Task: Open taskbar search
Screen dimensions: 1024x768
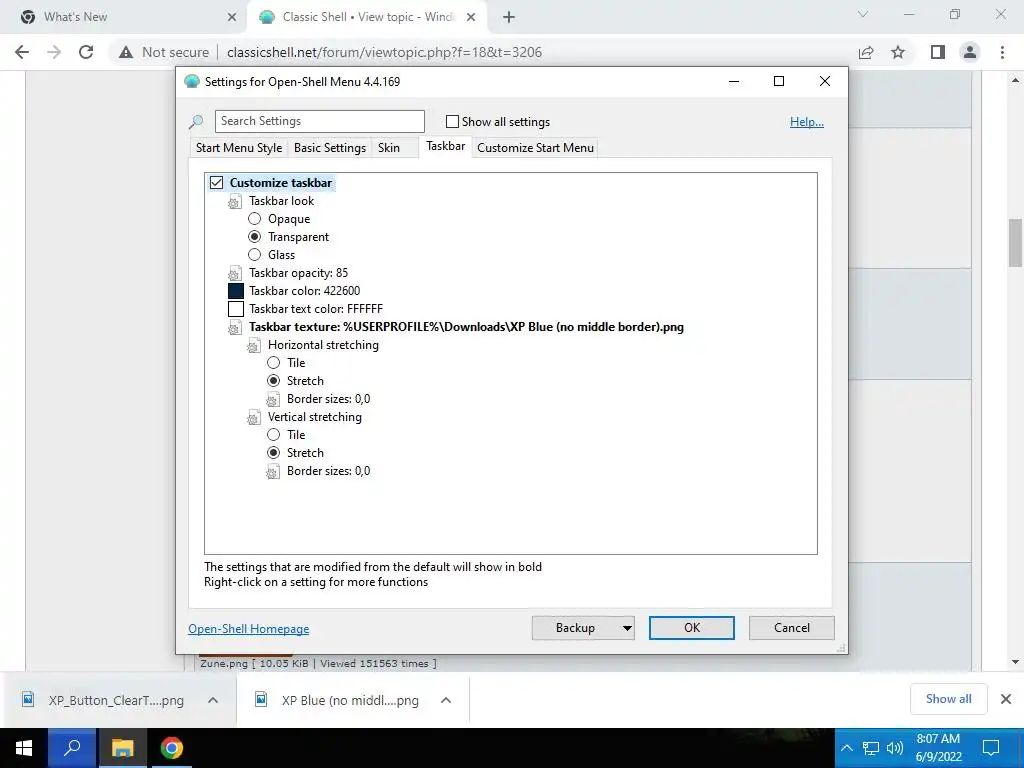Action: coord(72,748)
